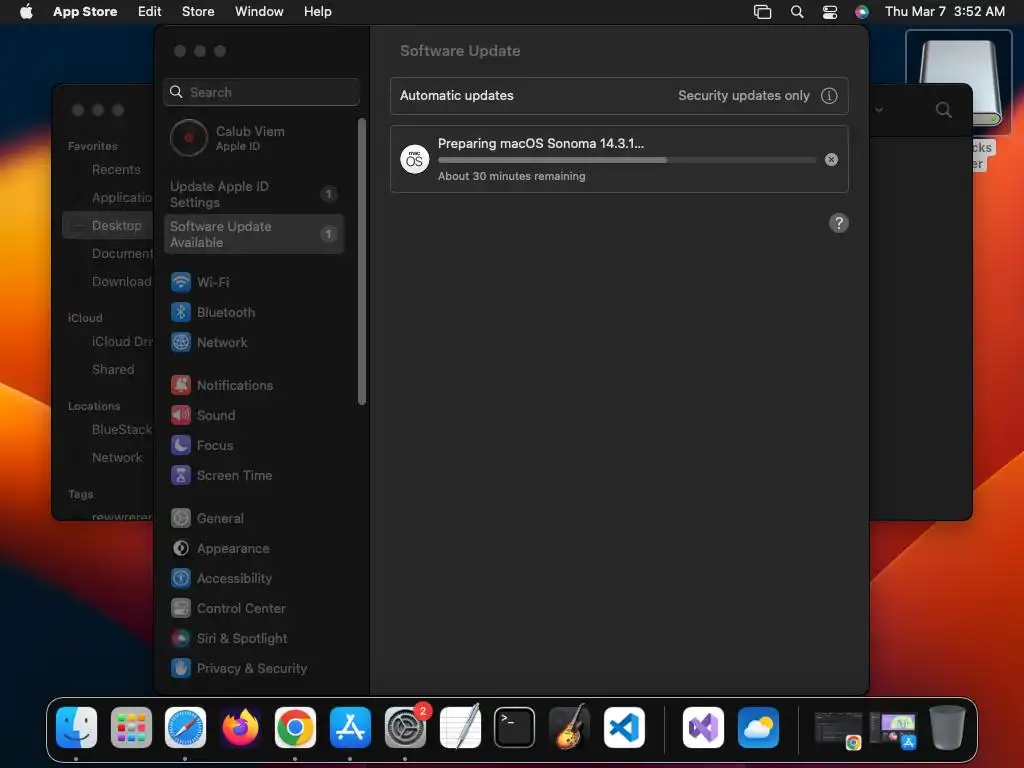Select Software Update Available item
This screenshot has height=768, width=1024.
(254, 234)
